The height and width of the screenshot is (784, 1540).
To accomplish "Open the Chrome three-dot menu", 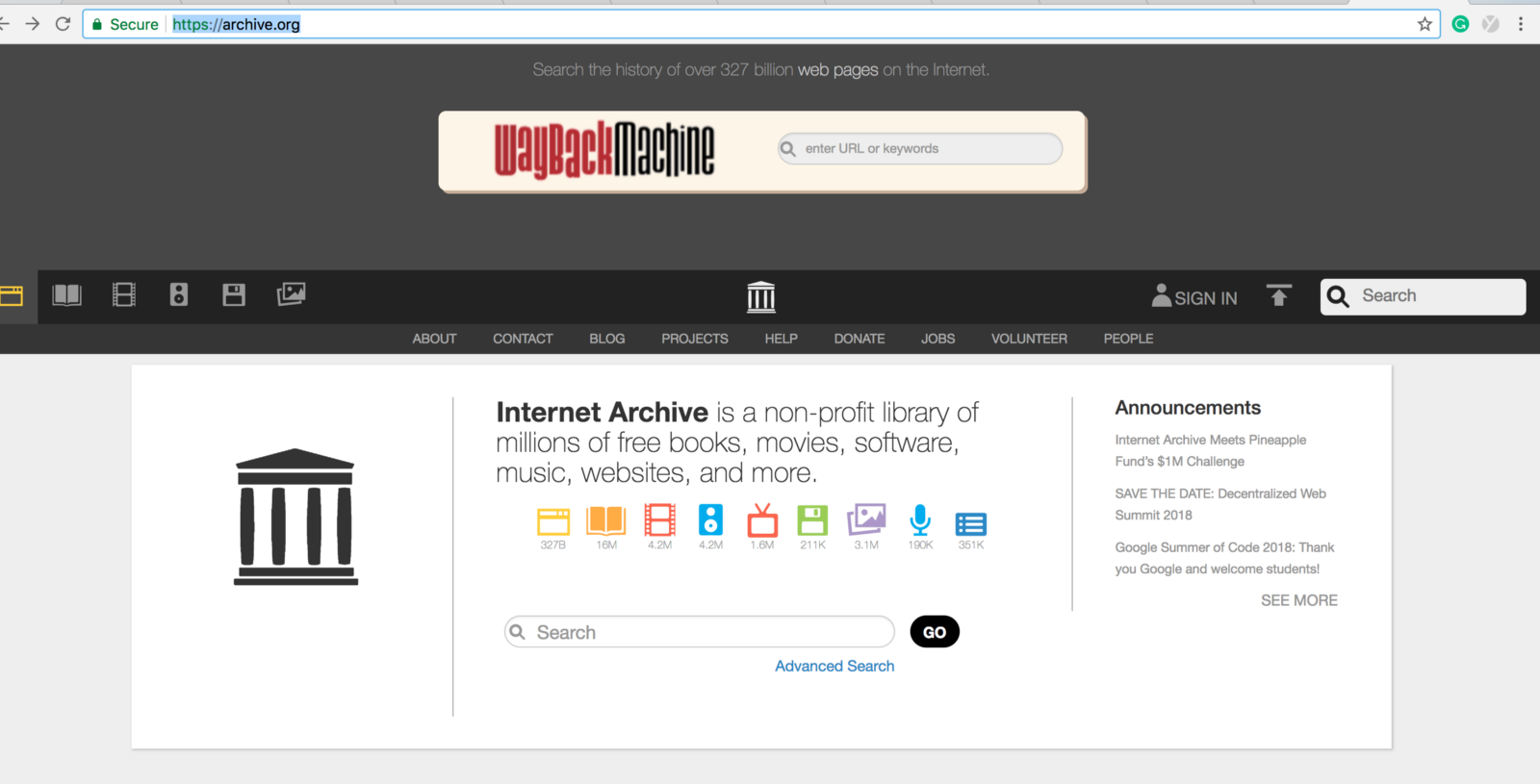I will tap(1521, 24).
